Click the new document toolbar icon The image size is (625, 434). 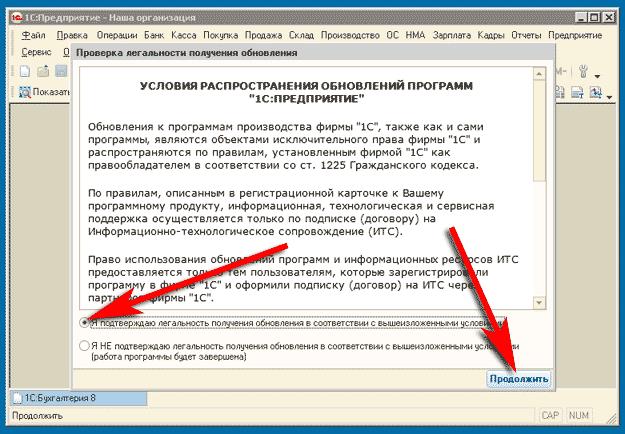click(27, 72)
